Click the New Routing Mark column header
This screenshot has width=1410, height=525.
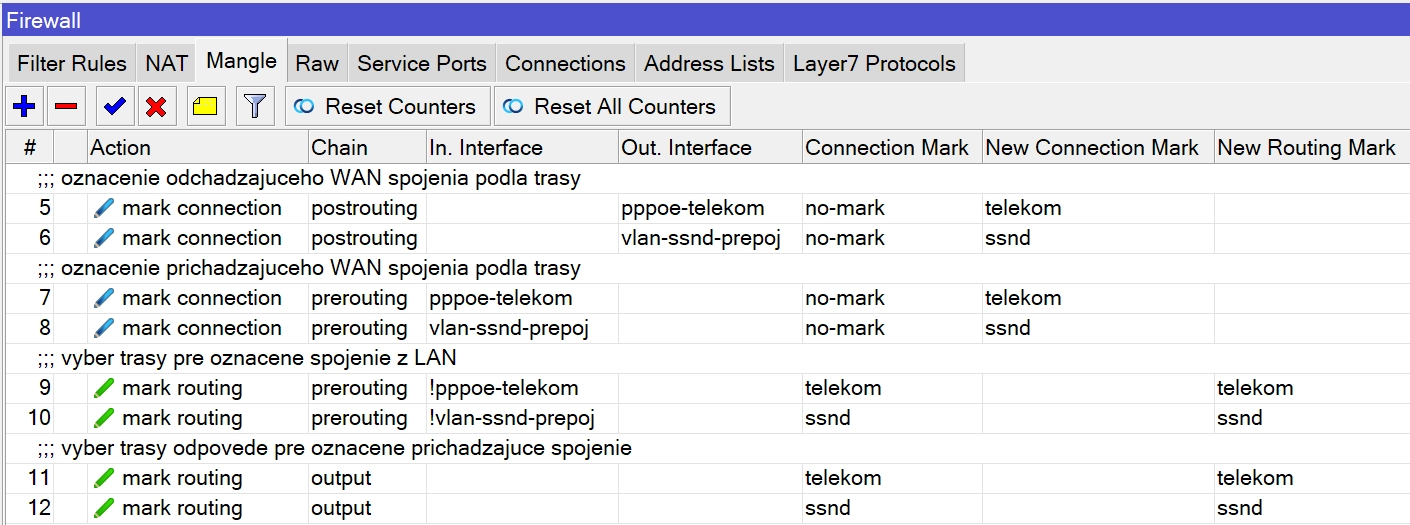point(1305,148)
